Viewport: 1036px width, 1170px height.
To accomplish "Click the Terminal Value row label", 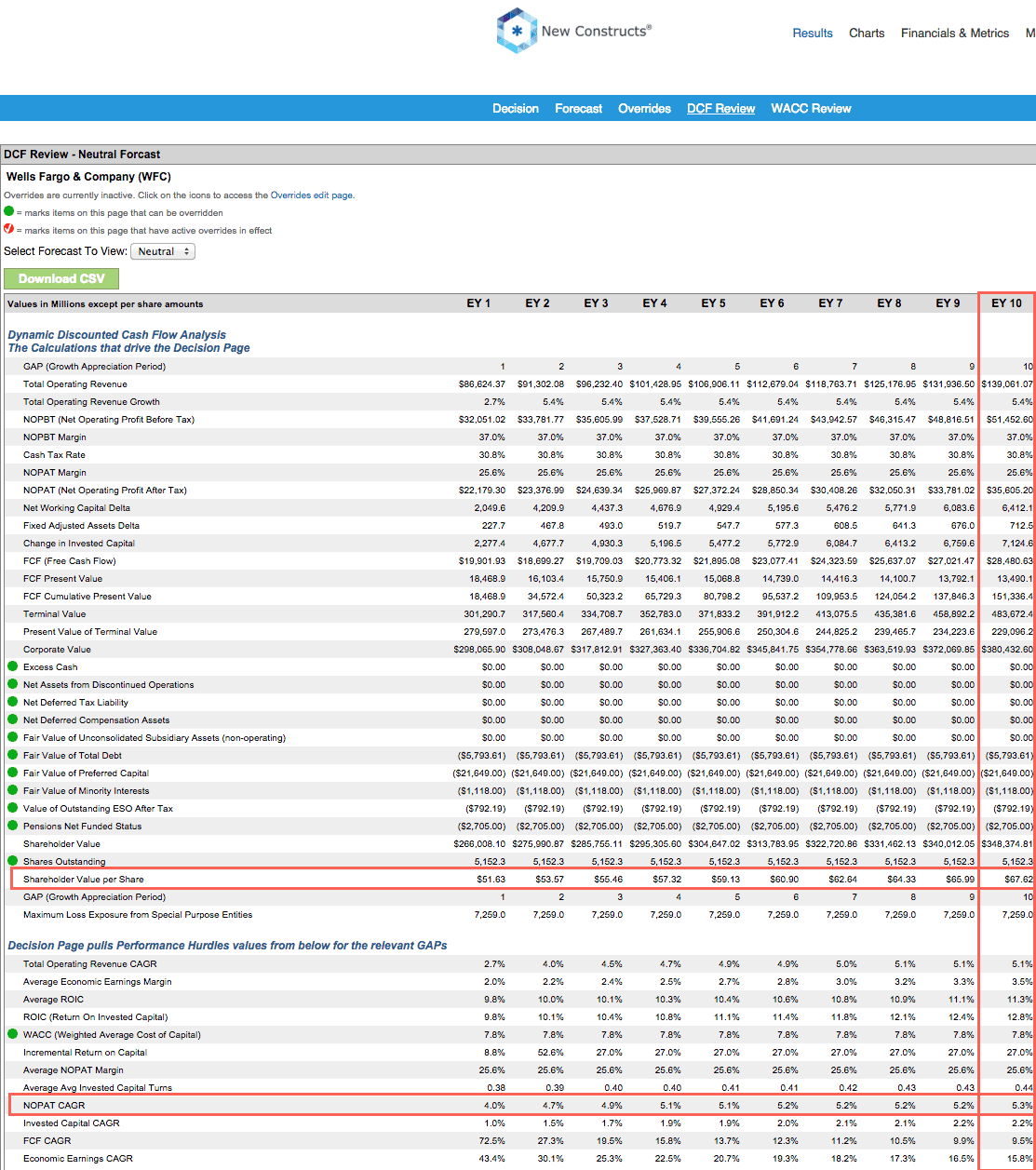I will coord(55,613).
